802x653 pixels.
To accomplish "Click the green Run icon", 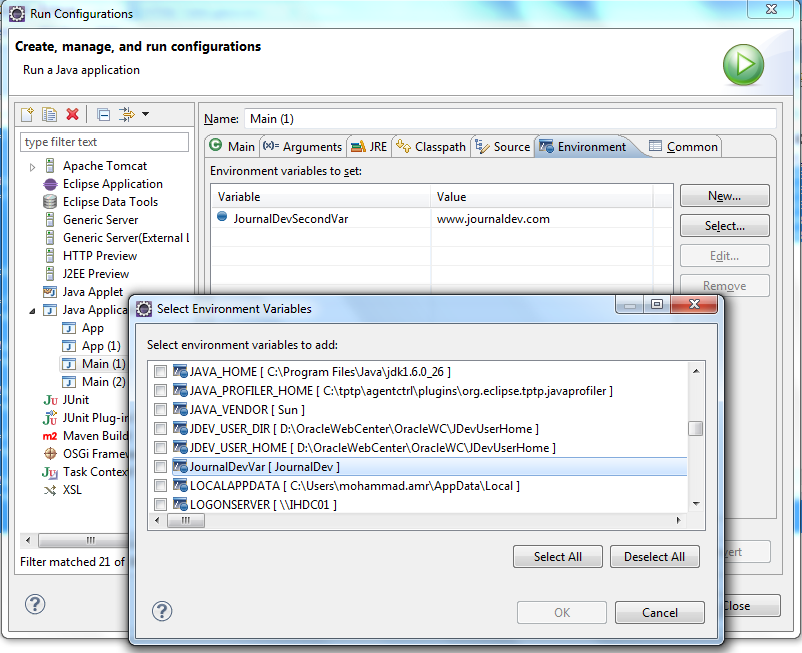I will pos(743,64).
